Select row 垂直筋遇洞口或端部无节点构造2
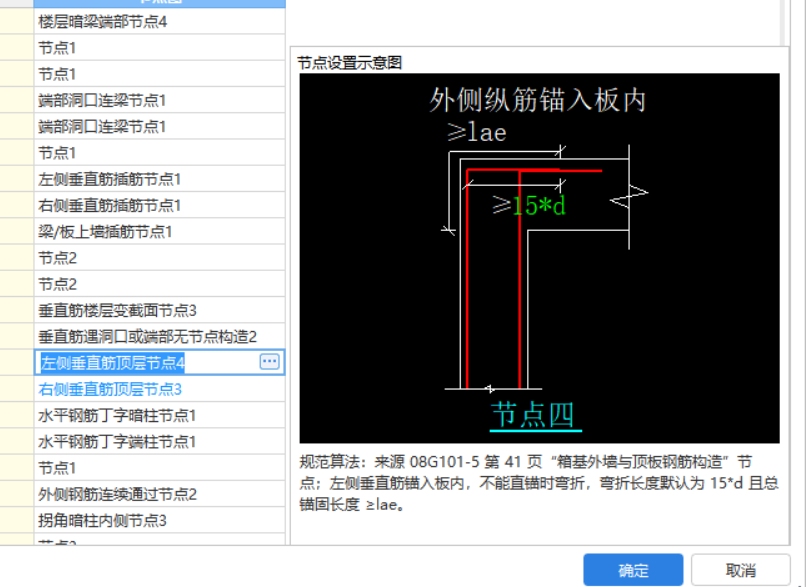Image resolution: width=806 pixels, height=587 pixels. (x=159, y=336)
